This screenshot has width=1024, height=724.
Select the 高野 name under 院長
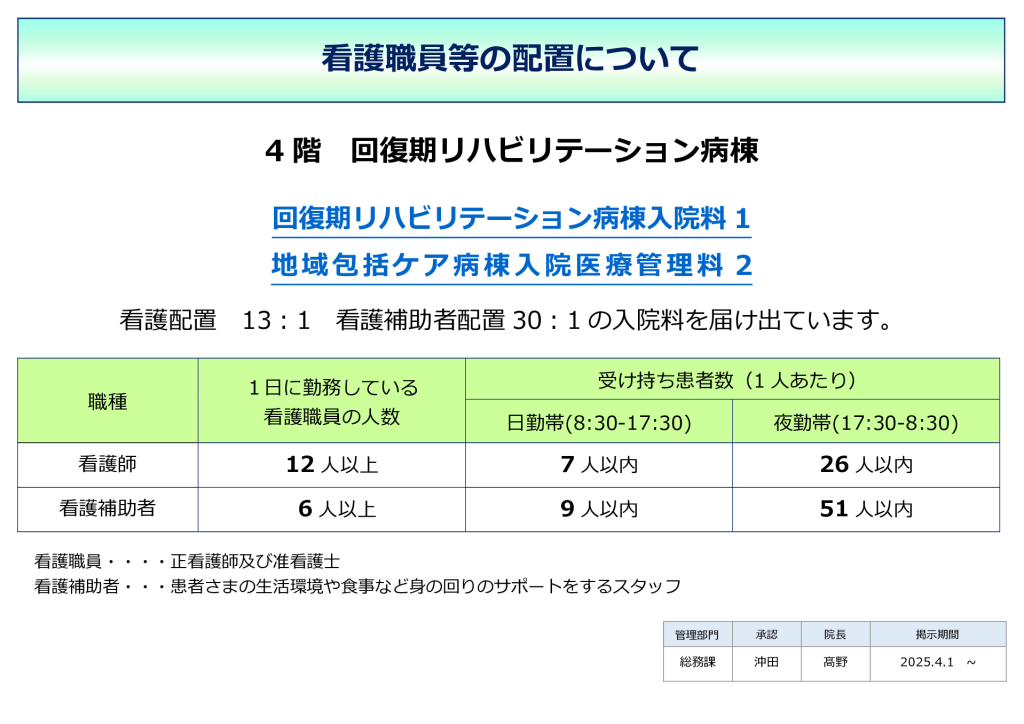coord(835,662)
